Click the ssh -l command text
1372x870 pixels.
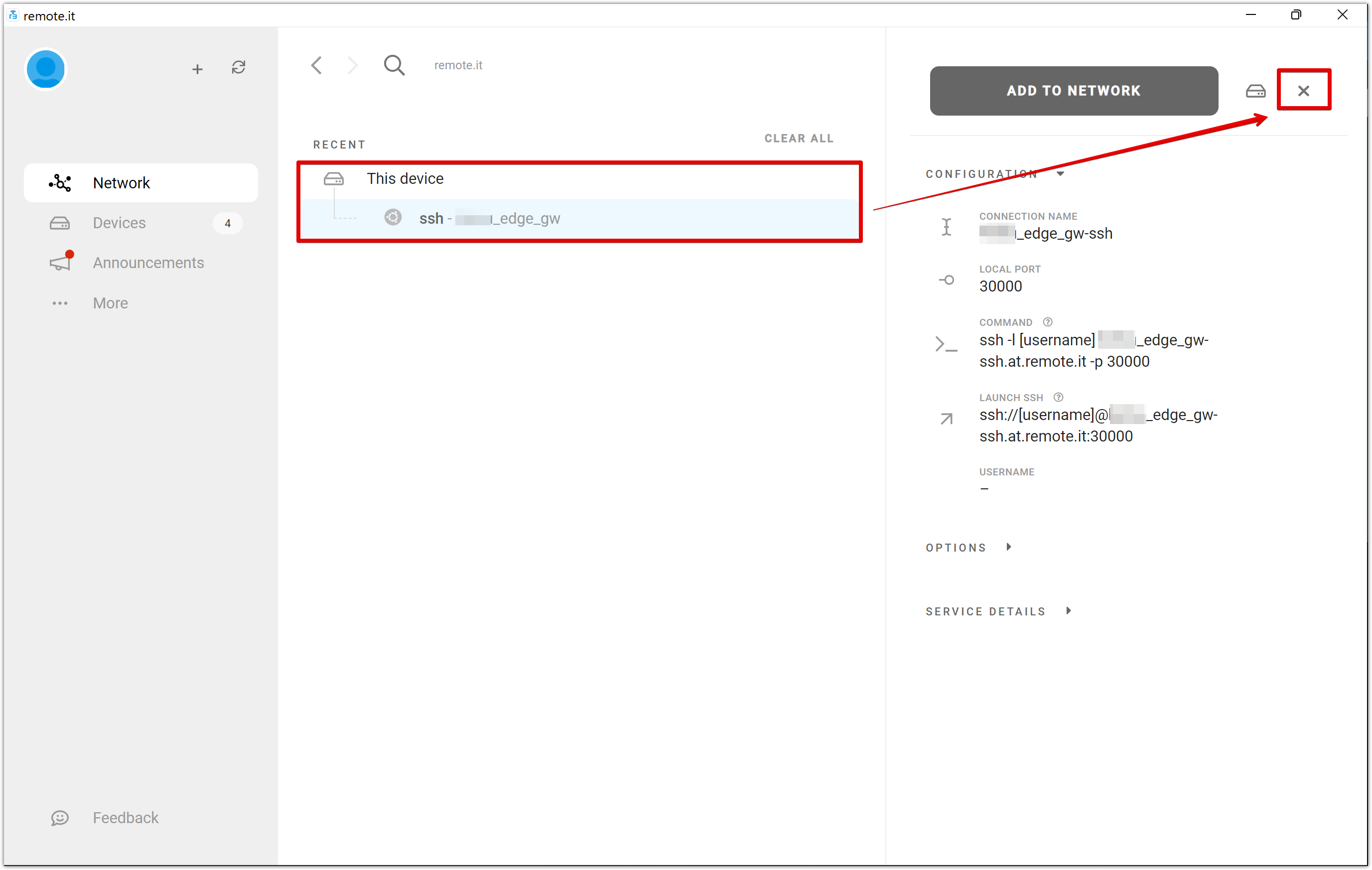[1094, 351]
